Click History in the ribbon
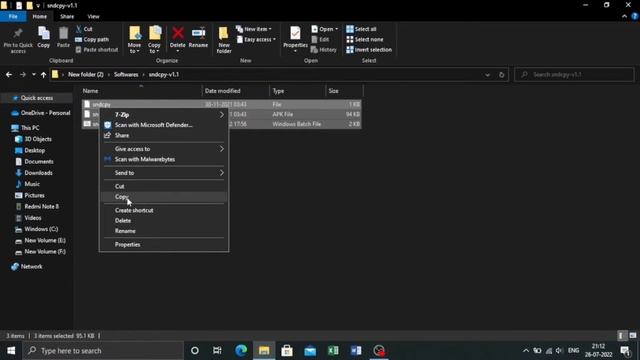The image size is (640, 360). pos(324,50)
